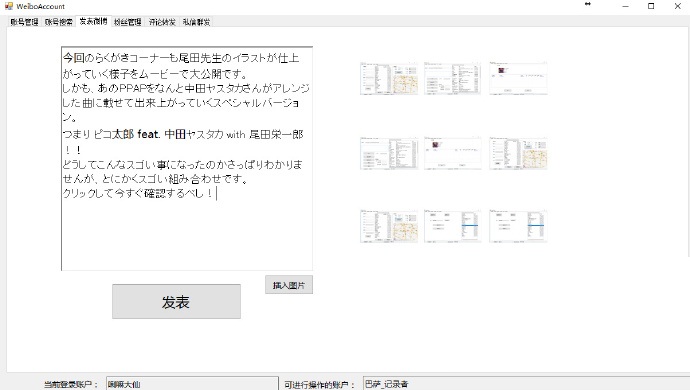Image resolution: width=690 pixels, height=390 pixels.
Task: Minimize the WeiboAccount window
Action: (x=625, y=6)
